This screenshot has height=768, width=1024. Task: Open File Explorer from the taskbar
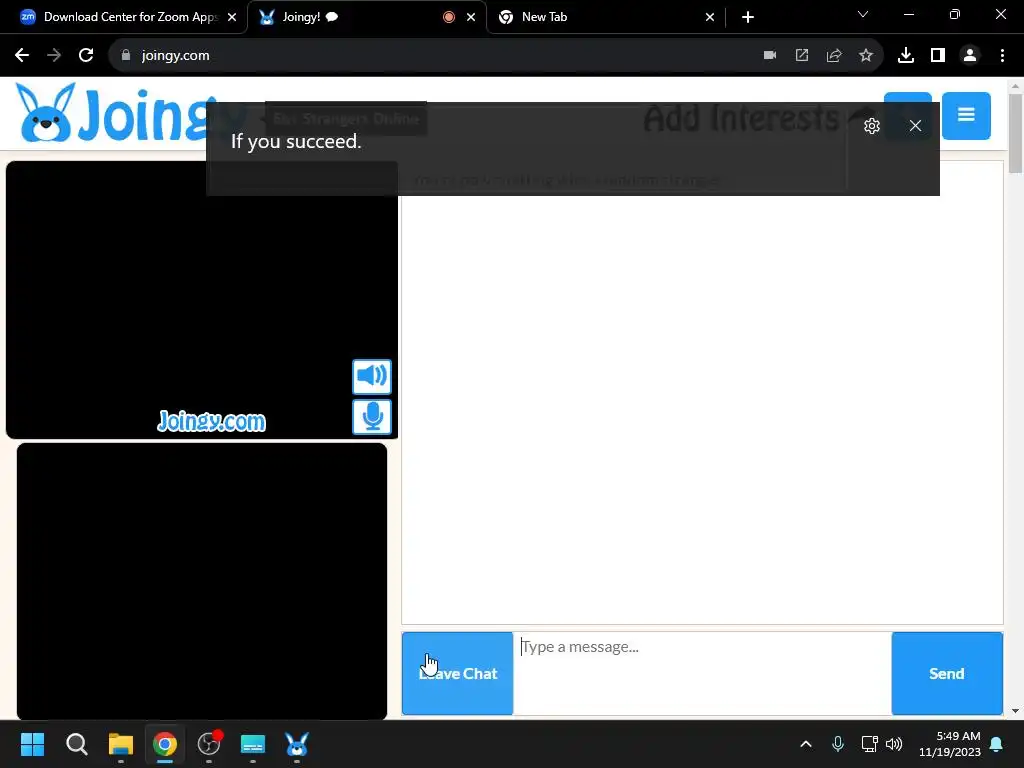pos(121,744)
